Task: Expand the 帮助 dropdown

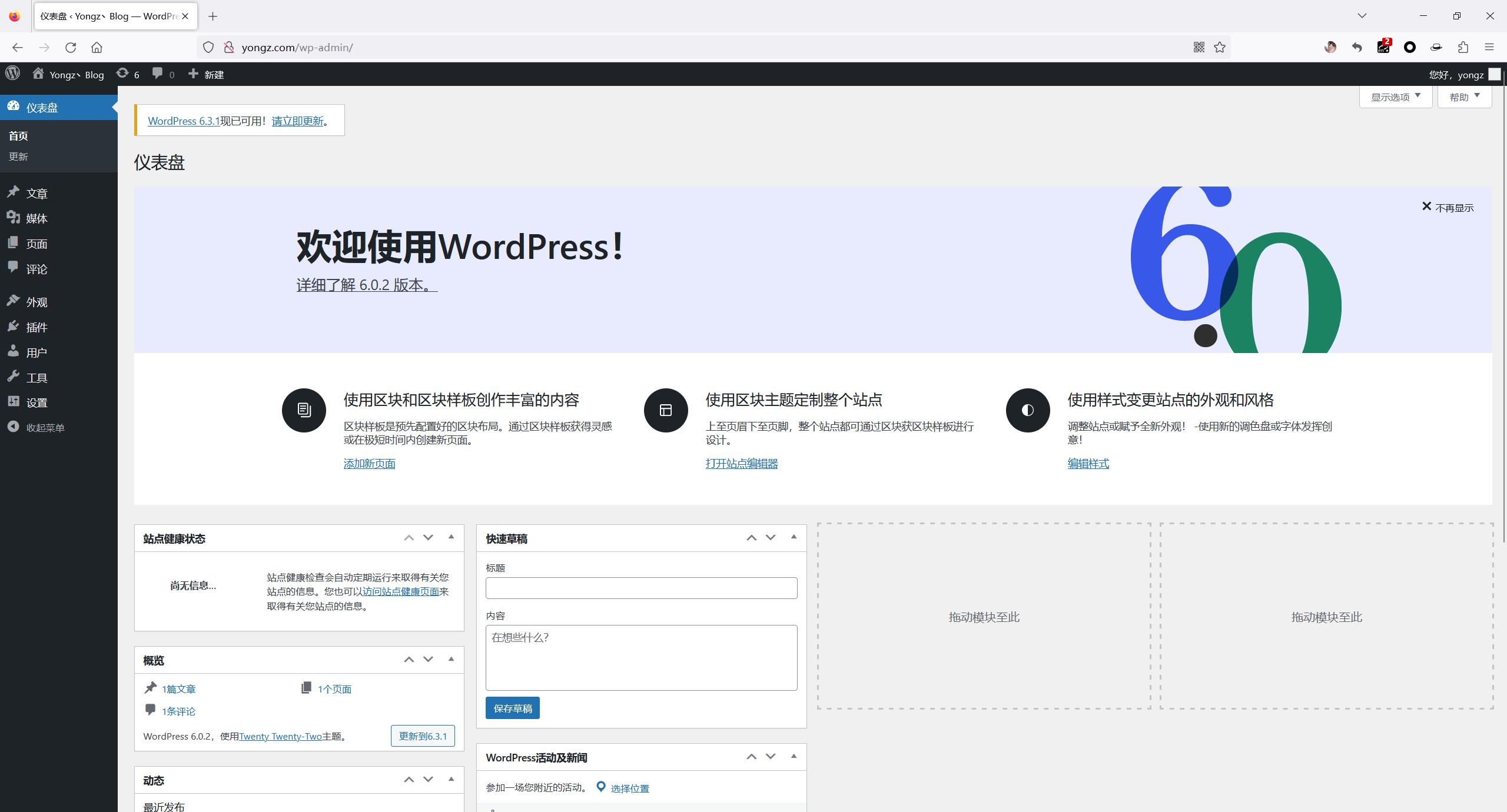Action: click(x=1465, y=97)
